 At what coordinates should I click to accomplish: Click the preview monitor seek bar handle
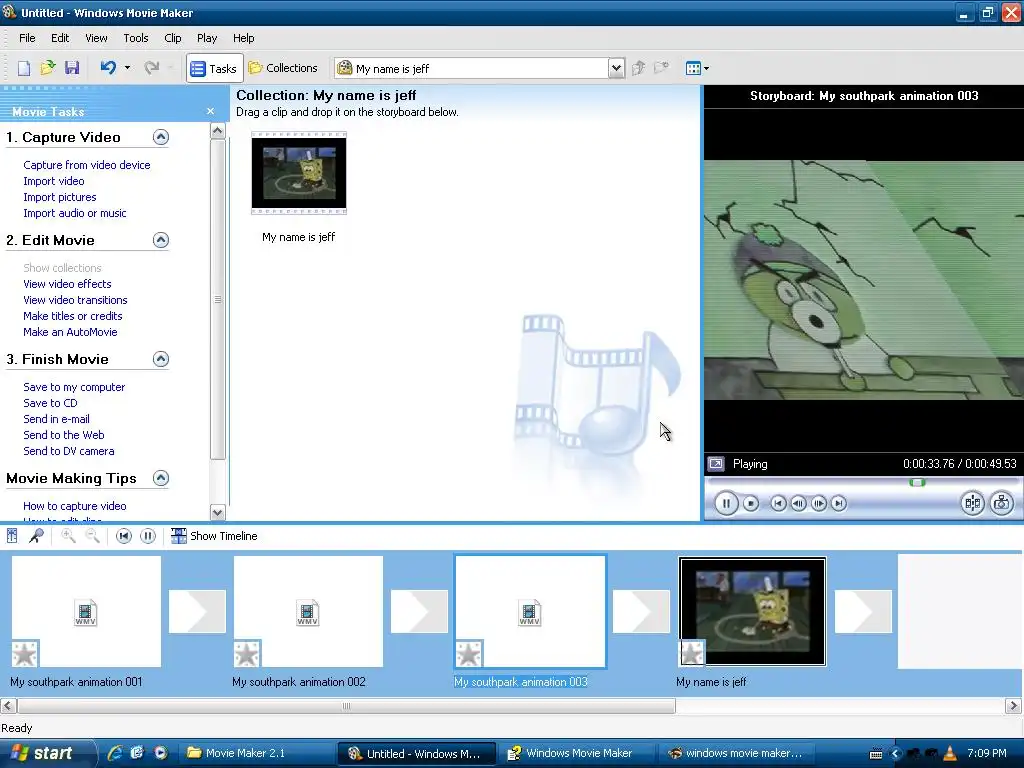[x=918, y=483]
